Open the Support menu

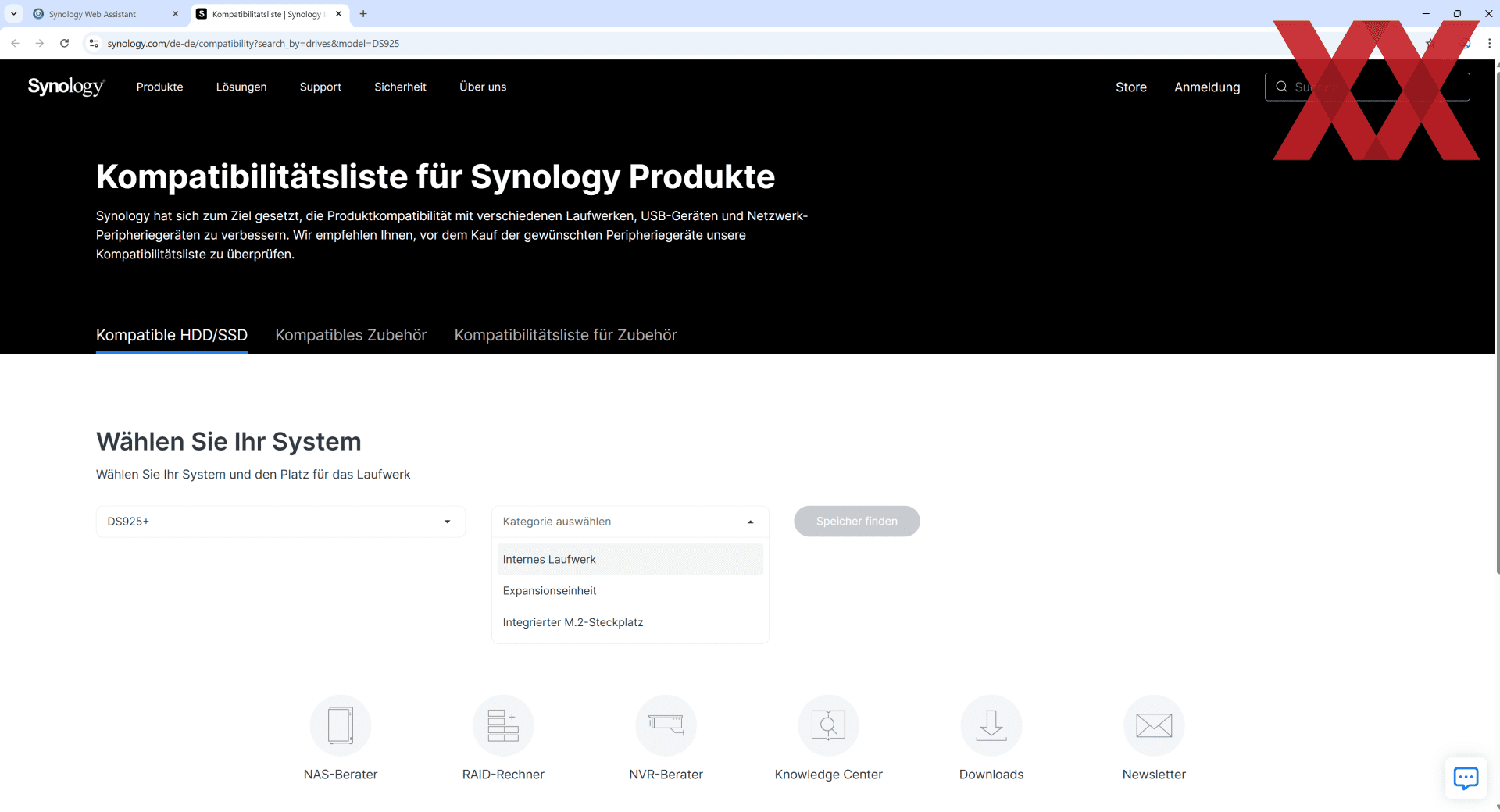pyautogui.click(x=320, y=87)
